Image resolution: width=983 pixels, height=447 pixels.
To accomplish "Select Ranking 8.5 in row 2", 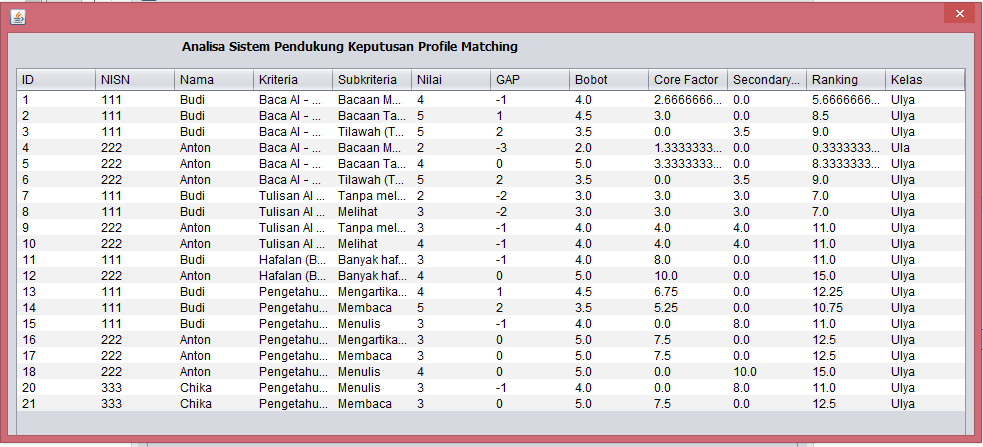I will pos(846,116).
